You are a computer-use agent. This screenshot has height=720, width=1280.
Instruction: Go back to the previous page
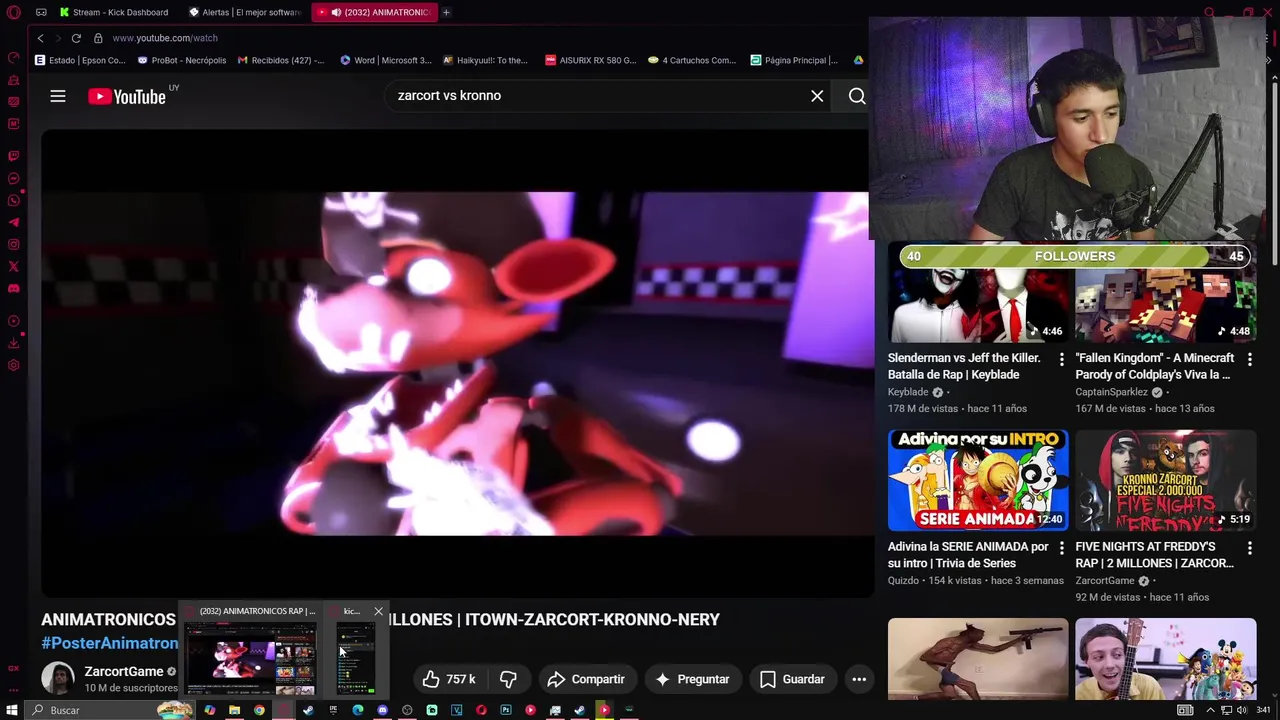pos(41,38)
